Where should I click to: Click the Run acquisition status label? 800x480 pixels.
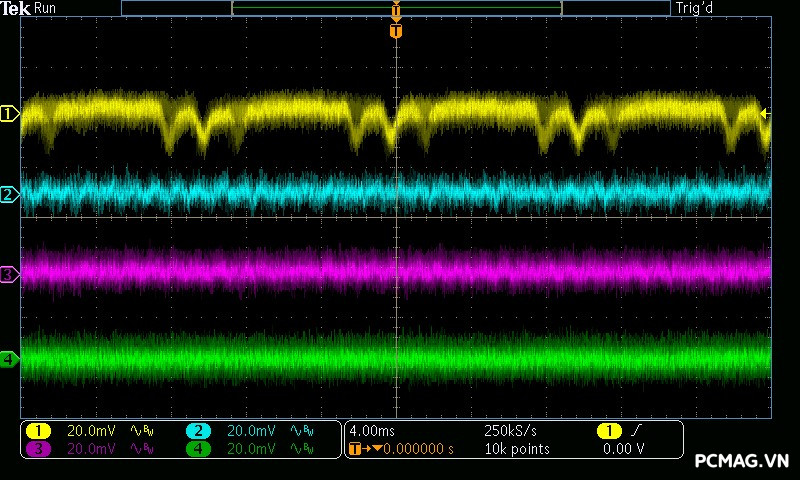[x=45, y=8]
